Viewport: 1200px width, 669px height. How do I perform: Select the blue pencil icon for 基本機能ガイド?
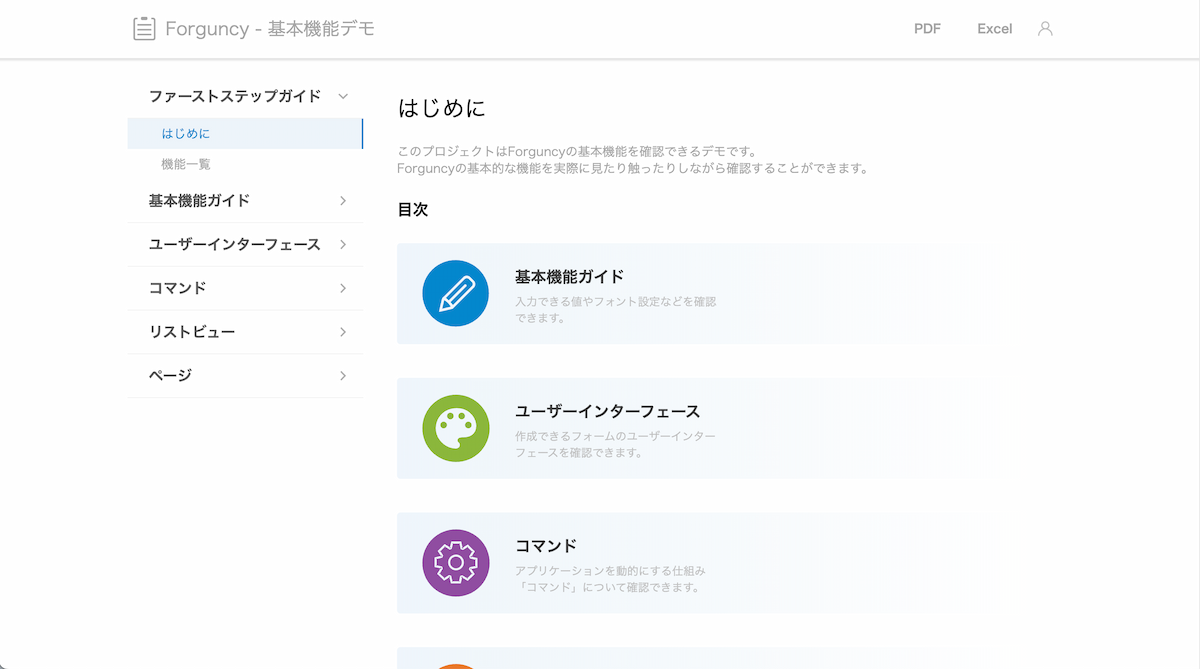click(455, 293)
